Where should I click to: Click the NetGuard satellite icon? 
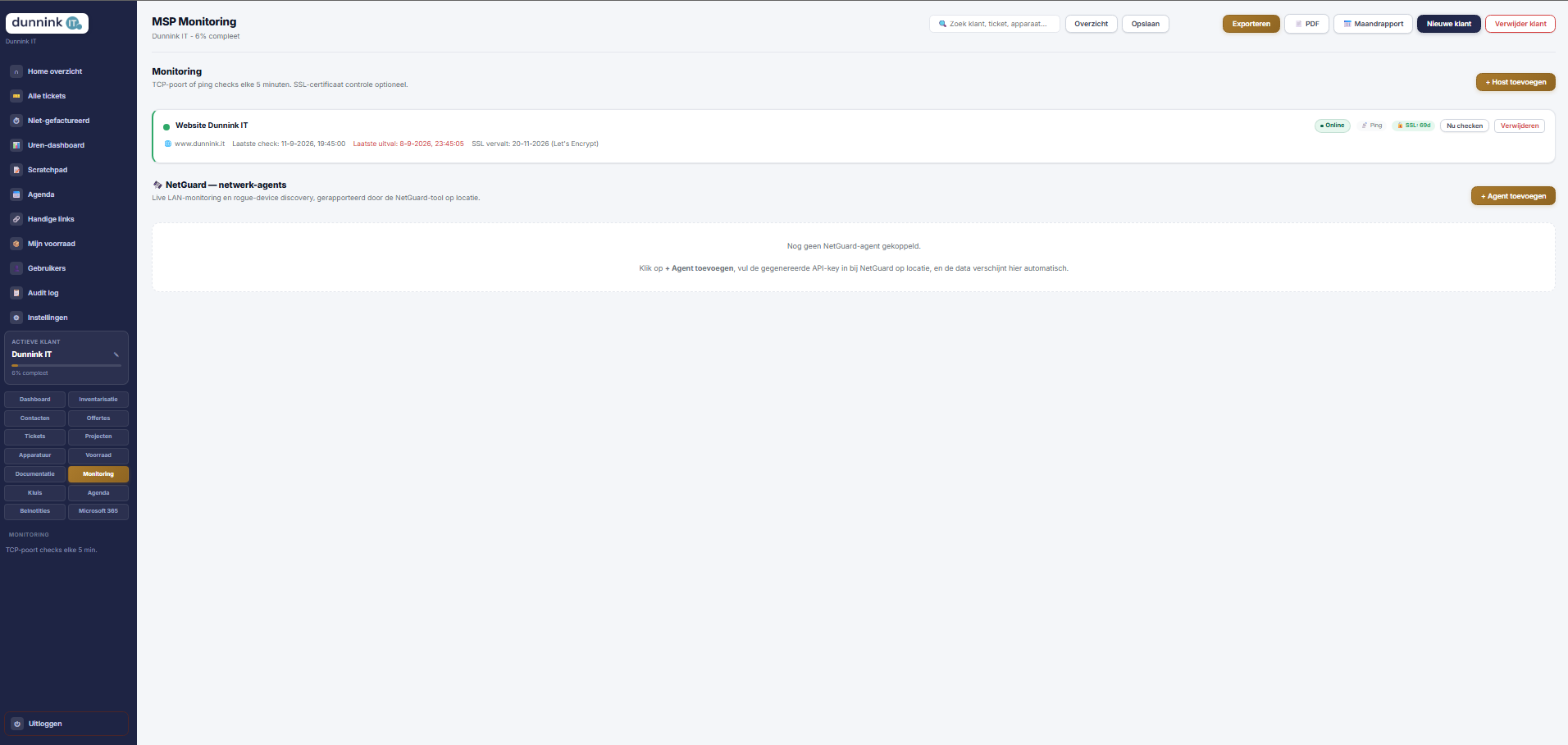[157, 185]
